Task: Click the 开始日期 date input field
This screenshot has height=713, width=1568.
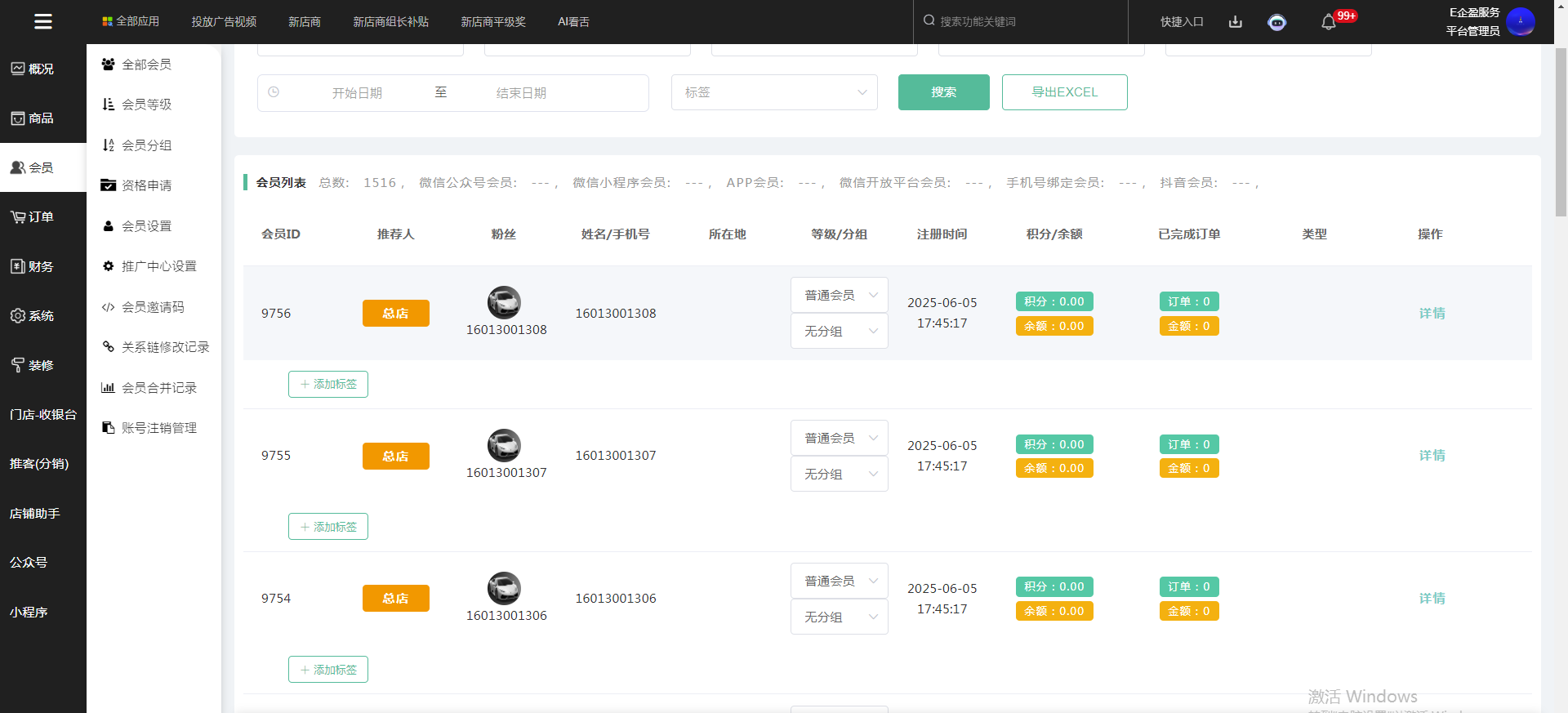Action: tap(357, 93)
